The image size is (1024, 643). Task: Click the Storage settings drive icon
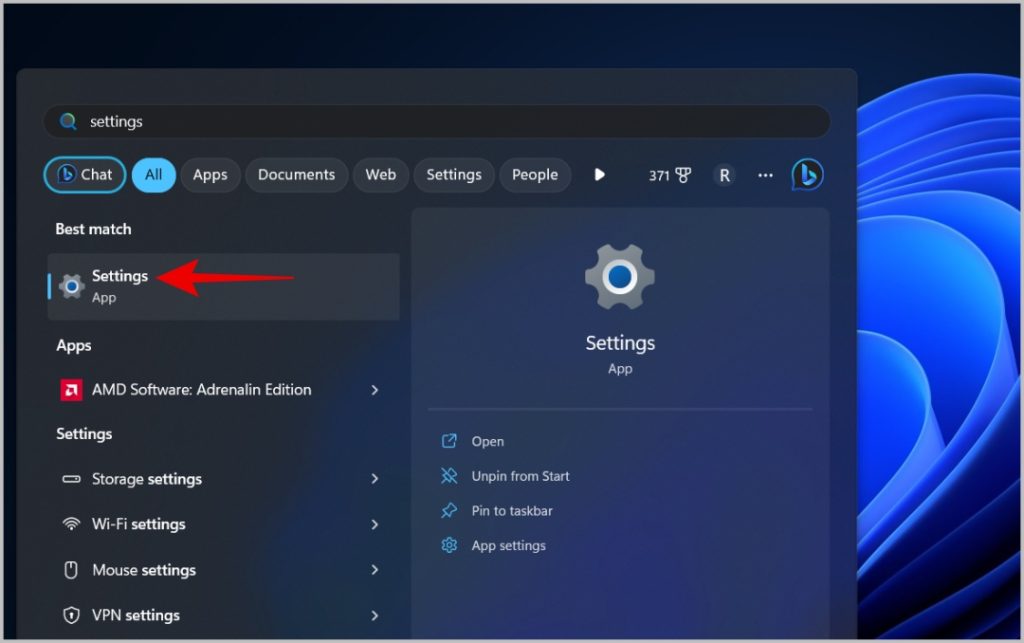point(71,479)
